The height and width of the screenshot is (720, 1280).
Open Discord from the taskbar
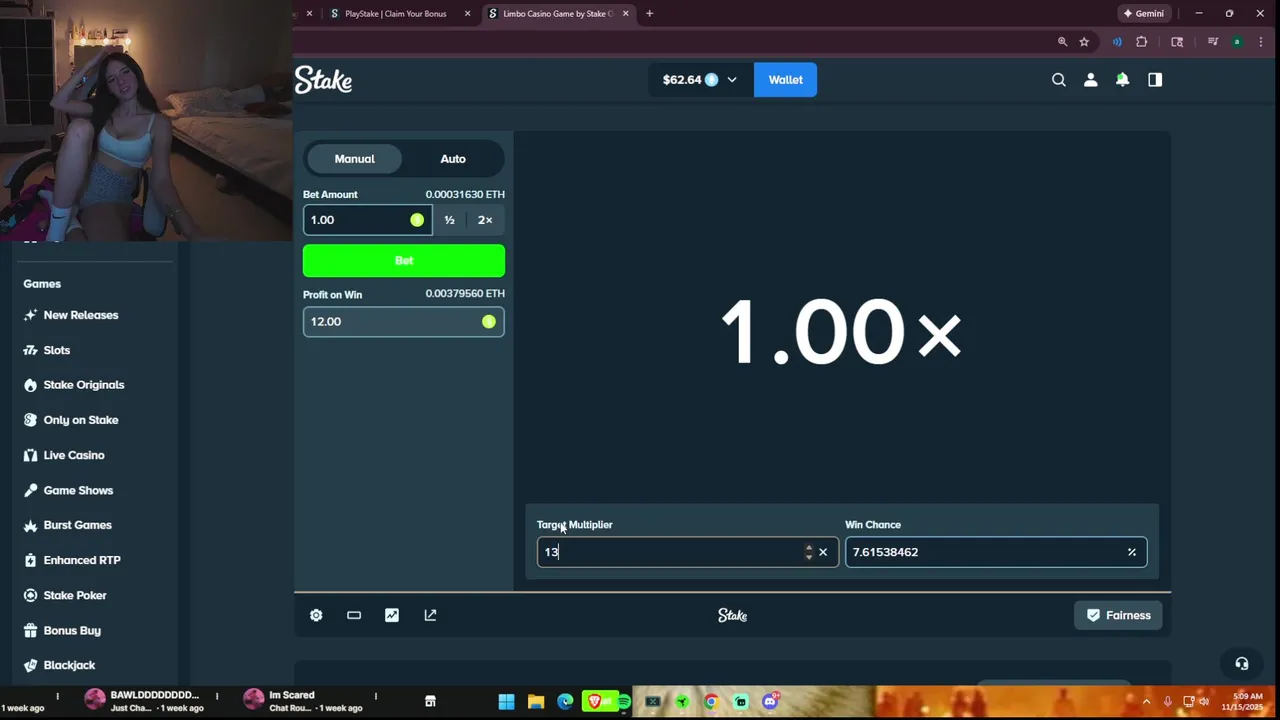pyautogui.click(x=770, y=702)
